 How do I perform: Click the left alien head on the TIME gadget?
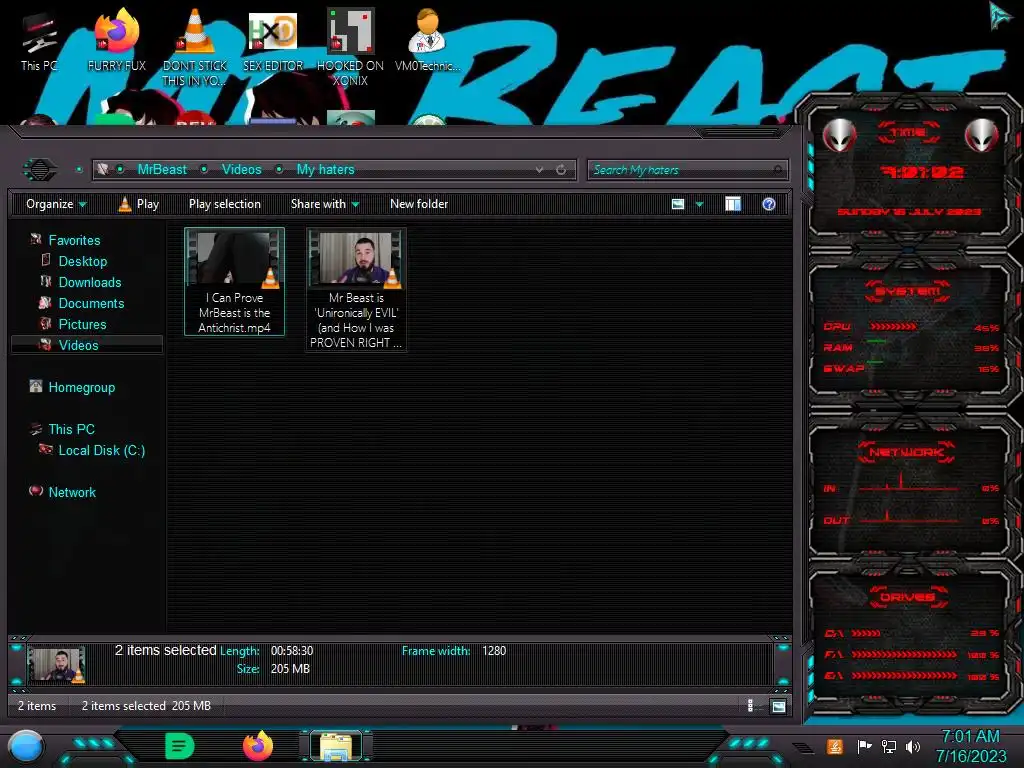click(839, 135)
